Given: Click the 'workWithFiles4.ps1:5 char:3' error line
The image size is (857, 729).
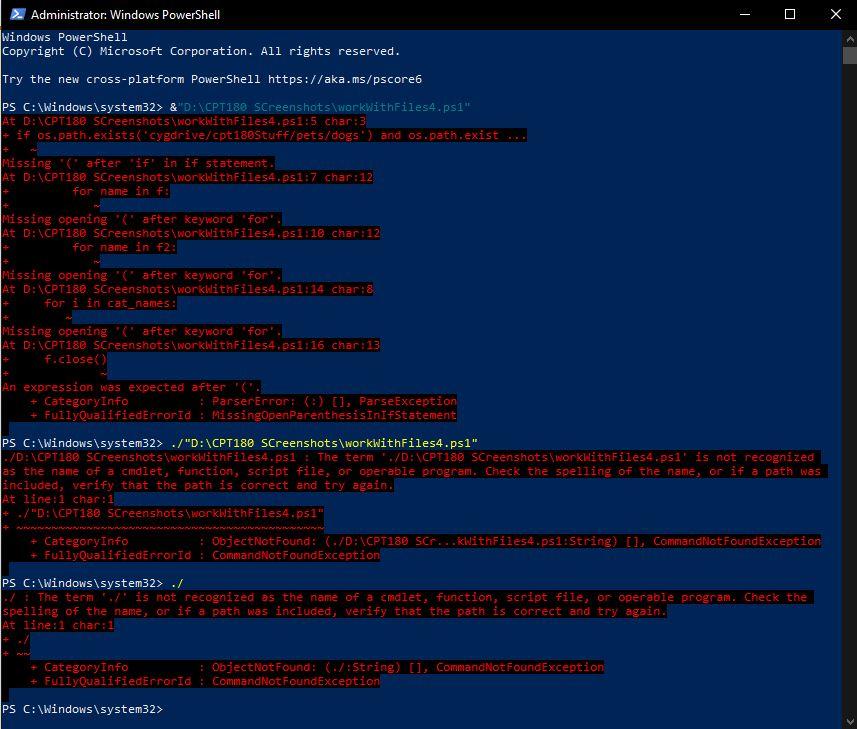Looking at the screenshot, I should click(184, 121).
